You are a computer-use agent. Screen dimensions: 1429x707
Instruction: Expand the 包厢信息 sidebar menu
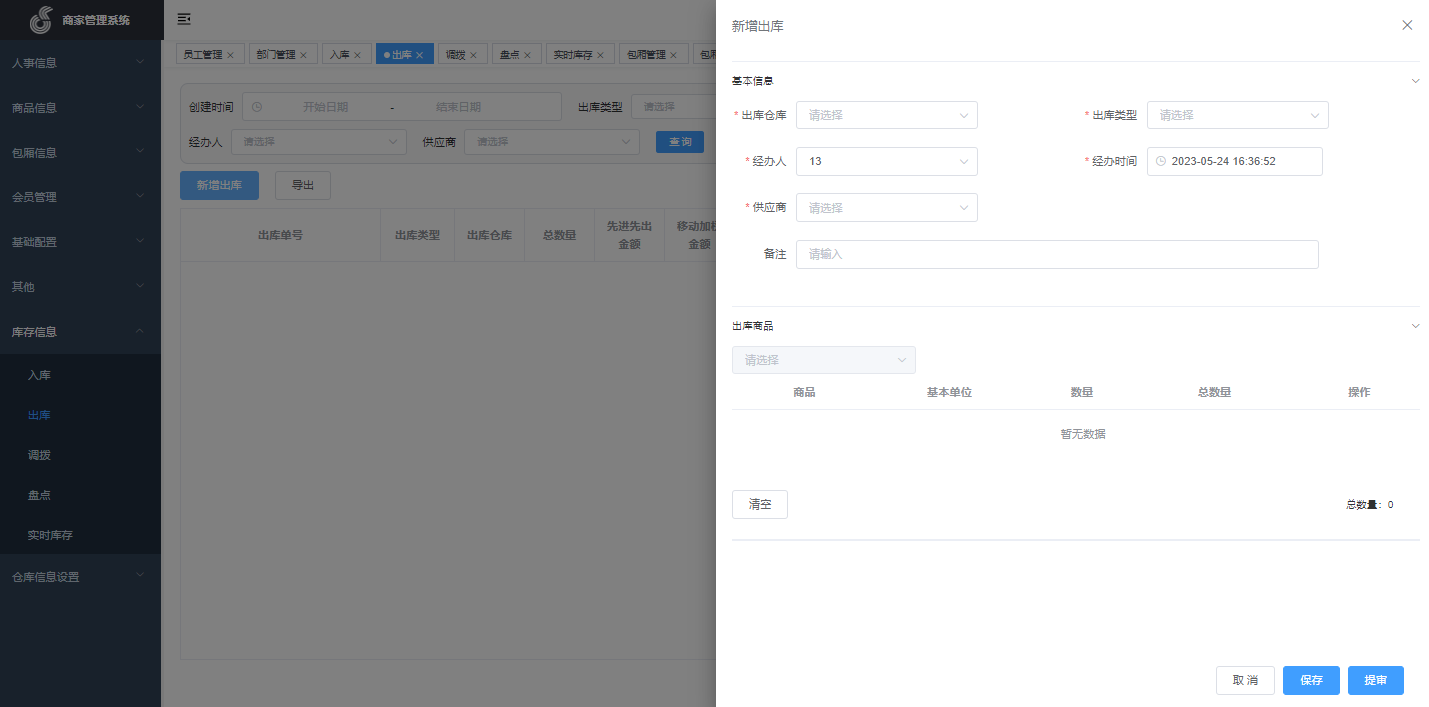coord(80,153)
